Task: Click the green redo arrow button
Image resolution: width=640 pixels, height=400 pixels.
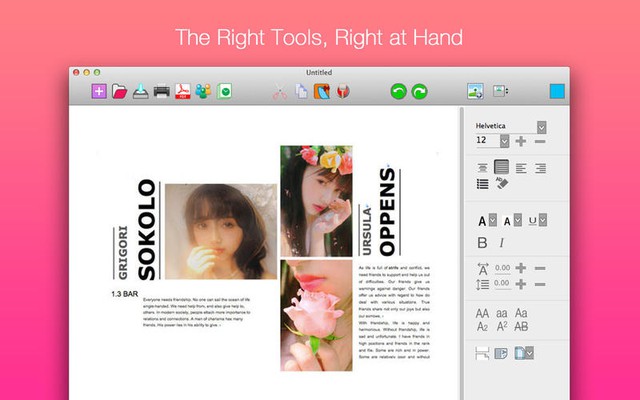Action: [x=420, y=92]
